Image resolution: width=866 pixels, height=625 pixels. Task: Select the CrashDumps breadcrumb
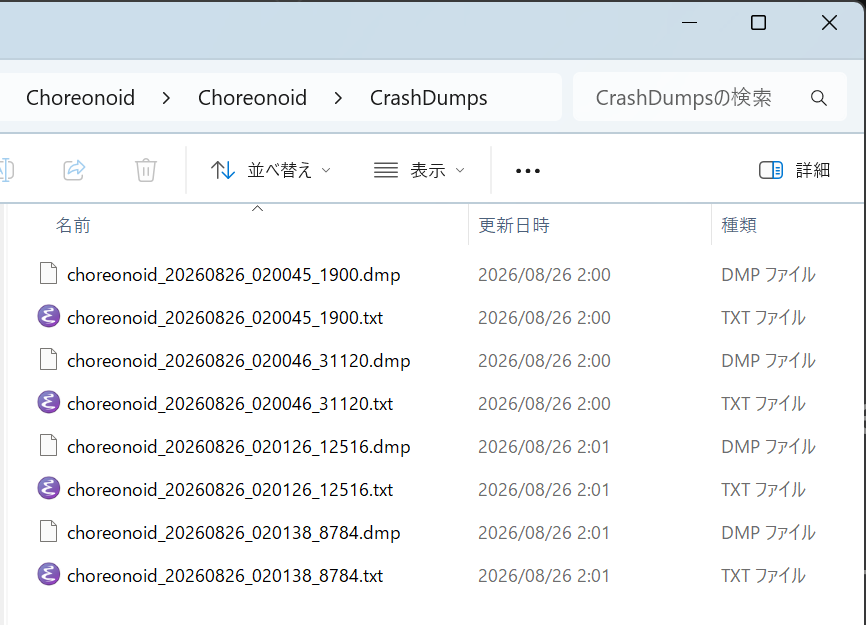[x=429, y=98]
